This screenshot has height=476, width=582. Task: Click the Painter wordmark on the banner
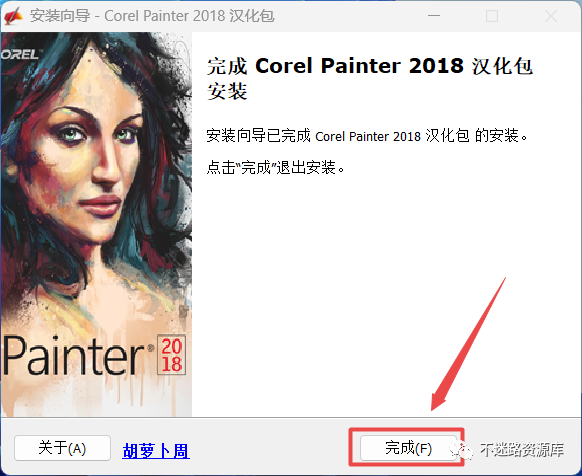(74, 355)
